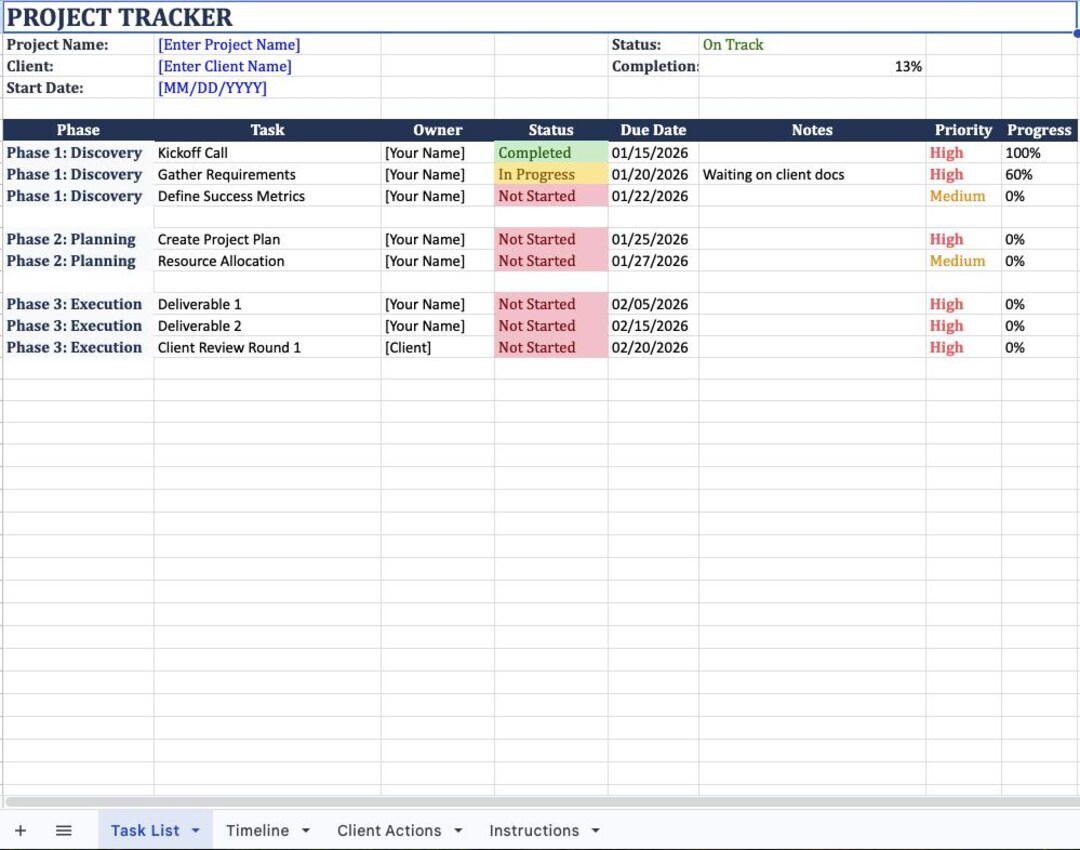1080x850 pixels.
Task: Select the Phase column header
Action: coord(79,130)
